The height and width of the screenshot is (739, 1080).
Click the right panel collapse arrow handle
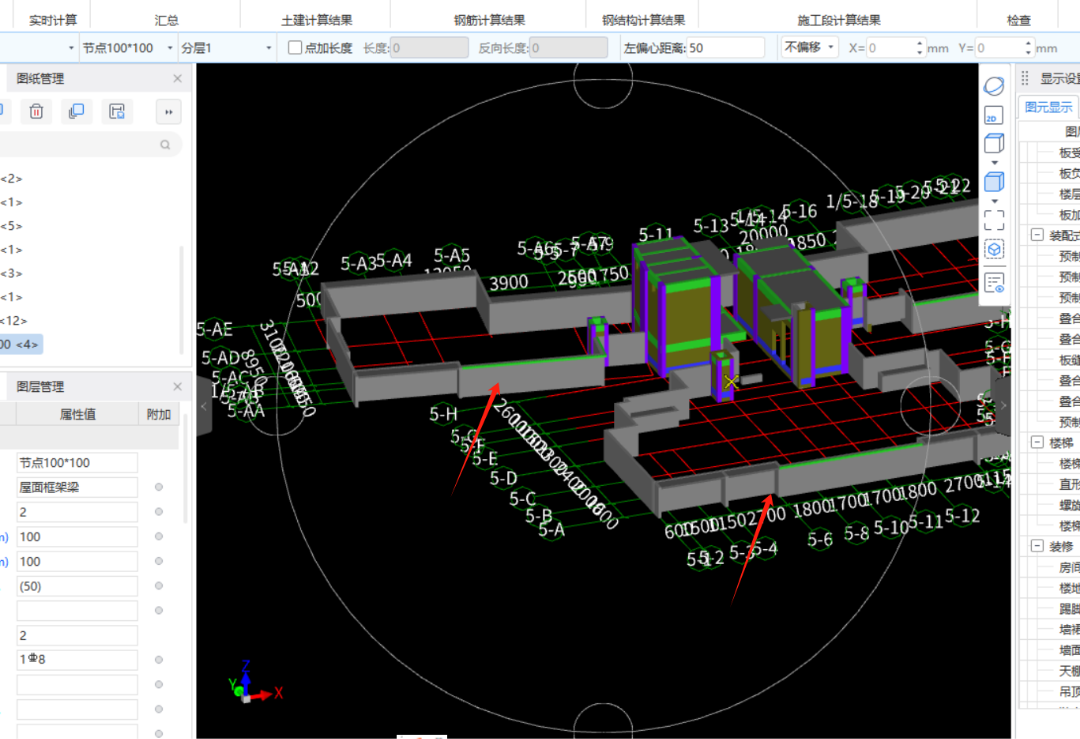[1003, 406]
